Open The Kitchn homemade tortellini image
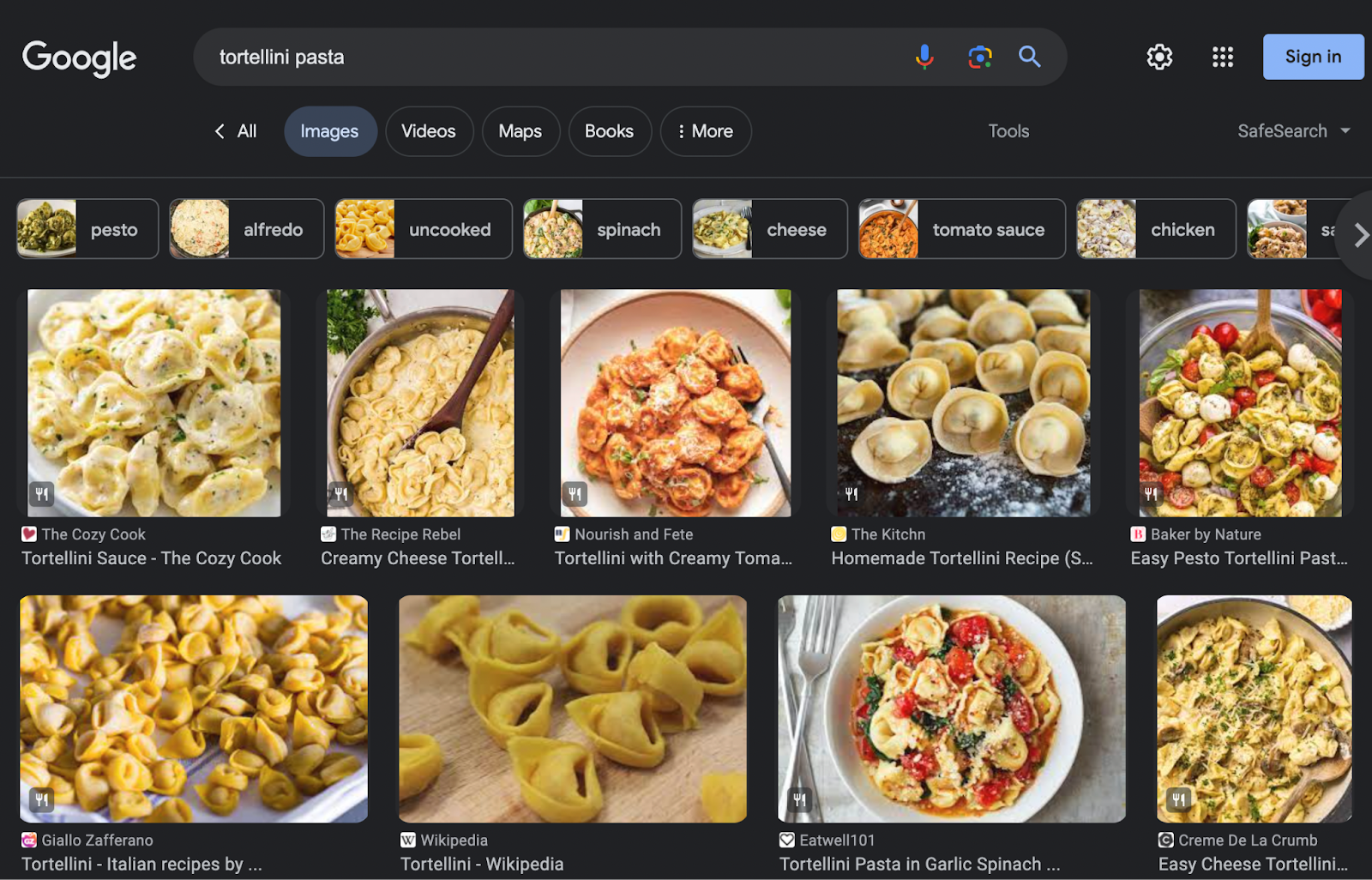 pos(964,403)
